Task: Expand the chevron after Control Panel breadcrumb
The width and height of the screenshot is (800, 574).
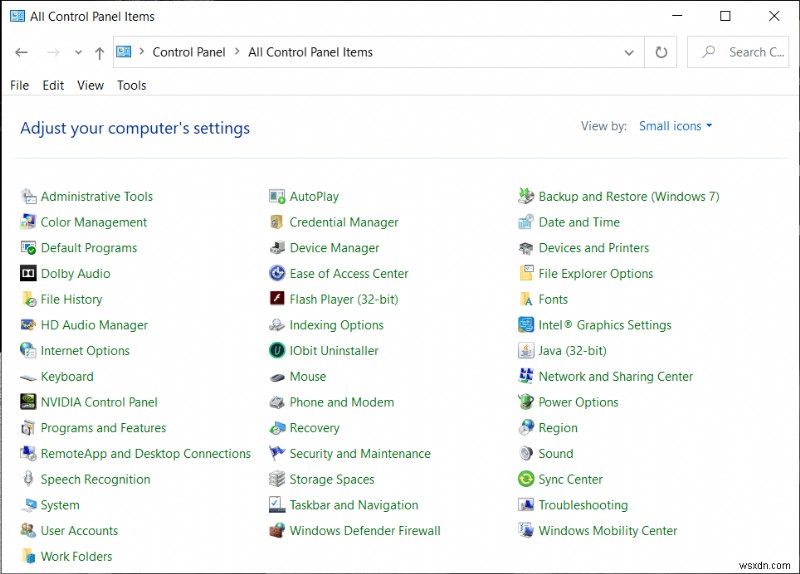Action: [x=237, y=52]
